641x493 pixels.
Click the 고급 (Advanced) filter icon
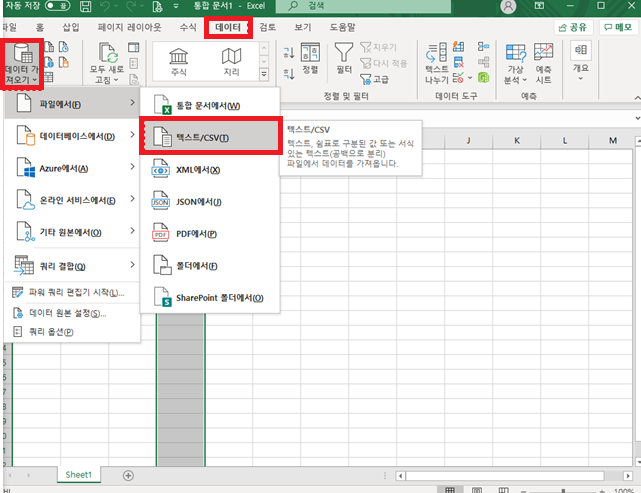coord(365,79)
